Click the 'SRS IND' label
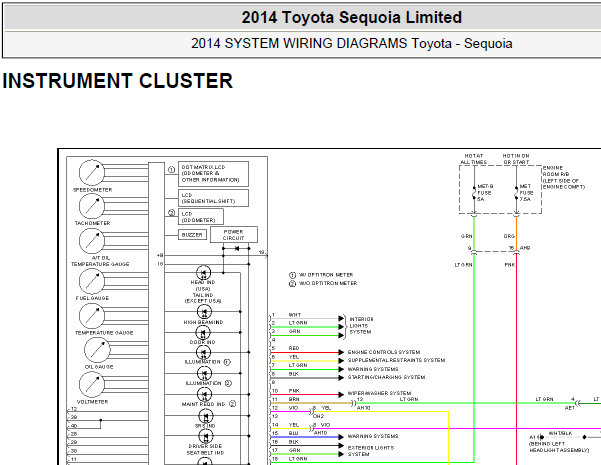The image size is (601, 465). click(205, 426)
